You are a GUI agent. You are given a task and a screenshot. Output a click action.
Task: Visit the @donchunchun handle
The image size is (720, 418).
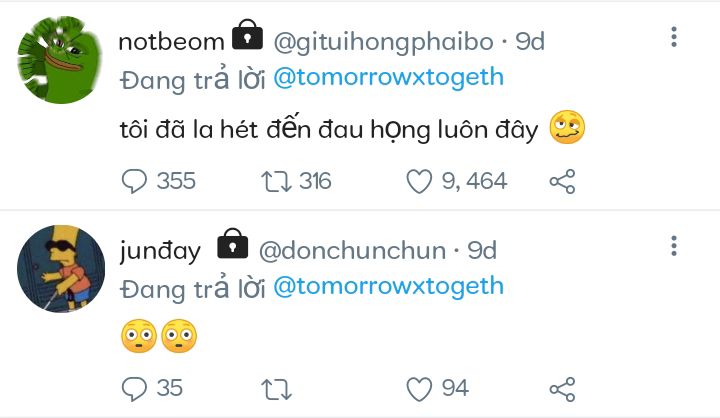(x=354, y=249)
